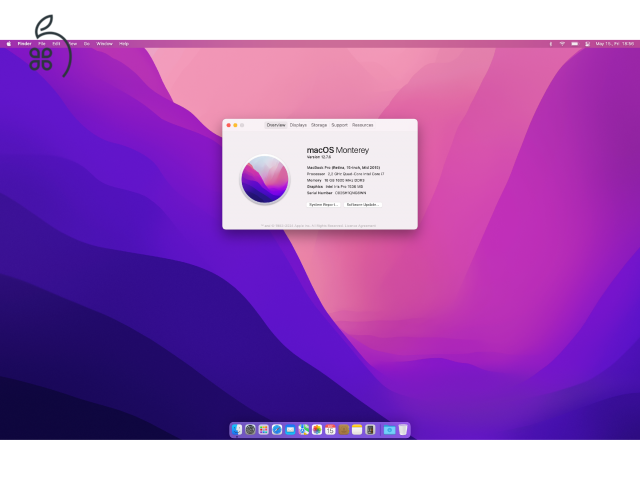Open Finder from the Dock

(x=237, y=429)
